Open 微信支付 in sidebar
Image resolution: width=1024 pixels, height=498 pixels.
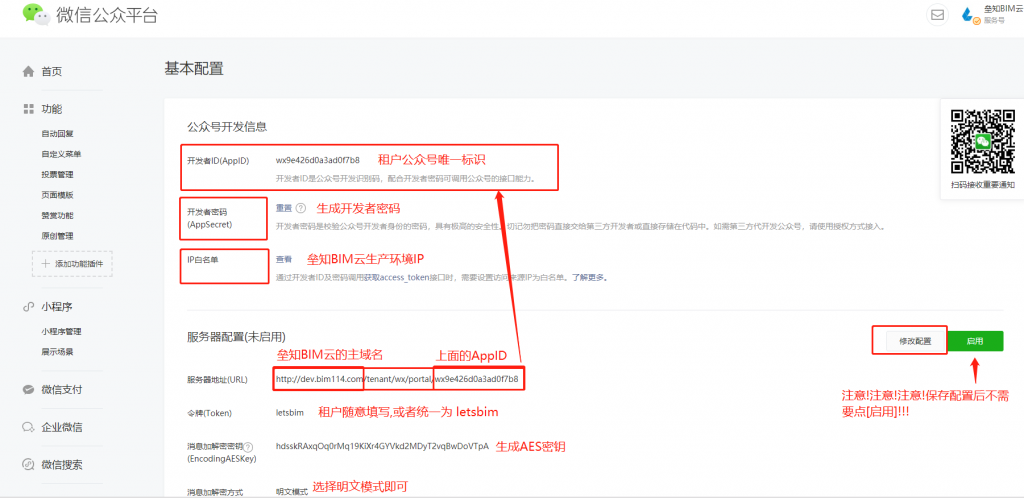(62, 390)
